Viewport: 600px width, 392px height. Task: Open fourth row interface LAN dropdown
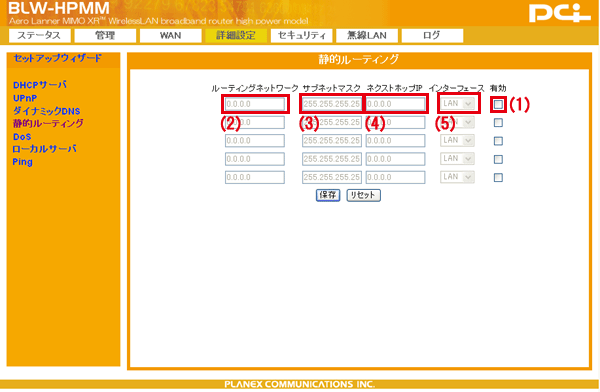(457, 158)
